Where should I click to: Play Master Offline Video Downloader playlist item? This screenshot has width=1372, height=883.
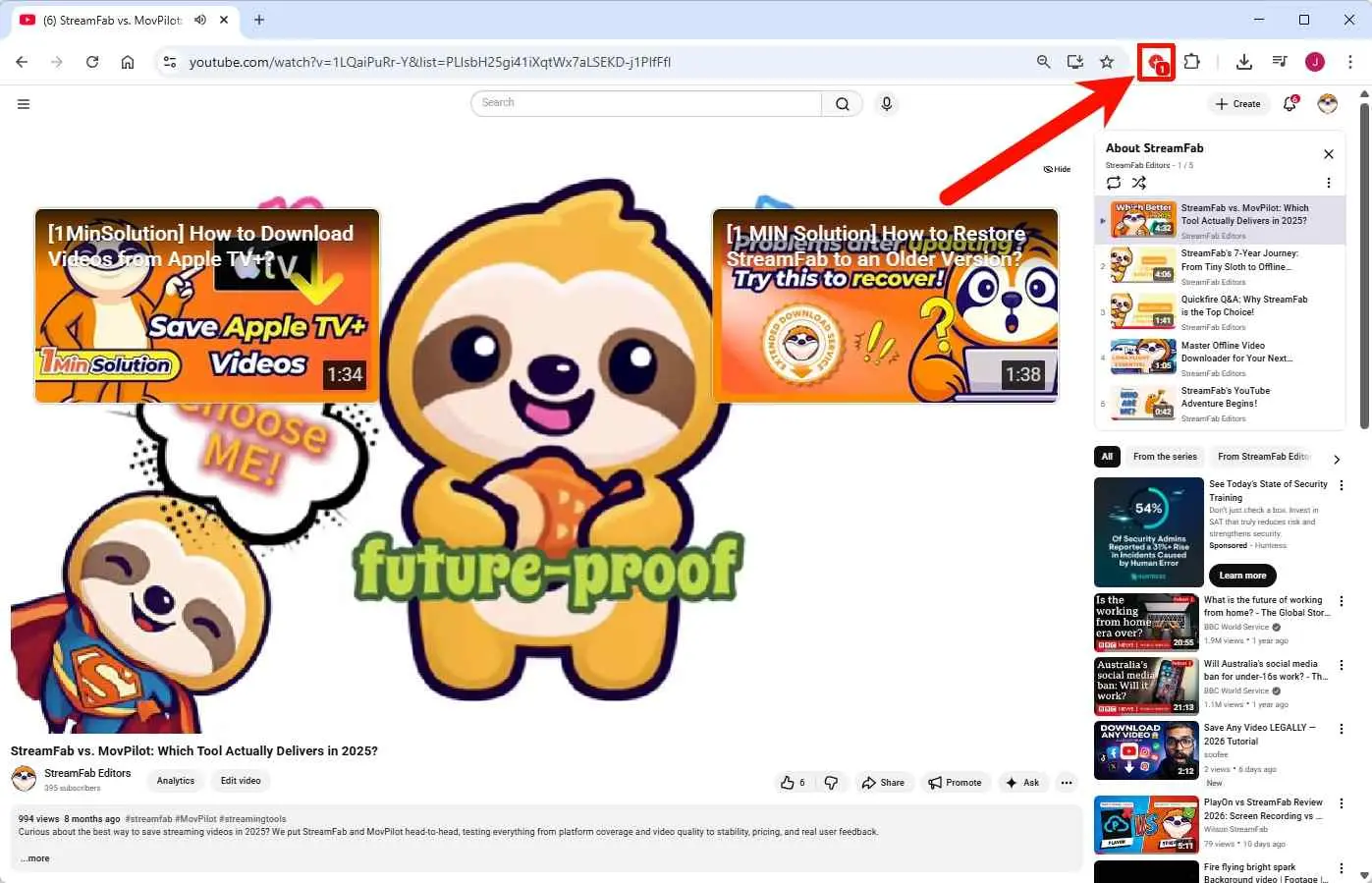coord(1220,359)
